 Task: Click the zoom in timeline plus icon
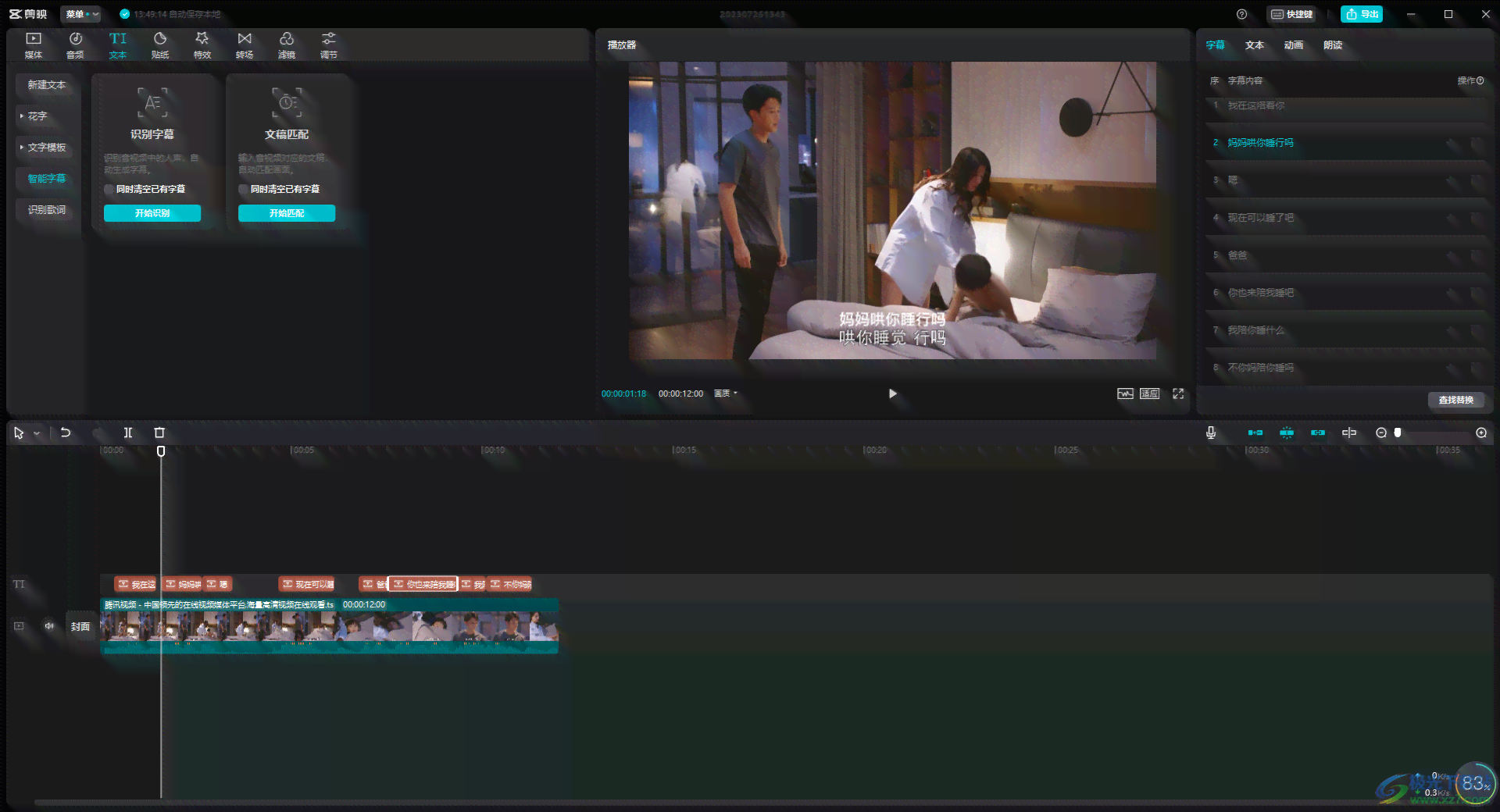tap(1481, 433)
